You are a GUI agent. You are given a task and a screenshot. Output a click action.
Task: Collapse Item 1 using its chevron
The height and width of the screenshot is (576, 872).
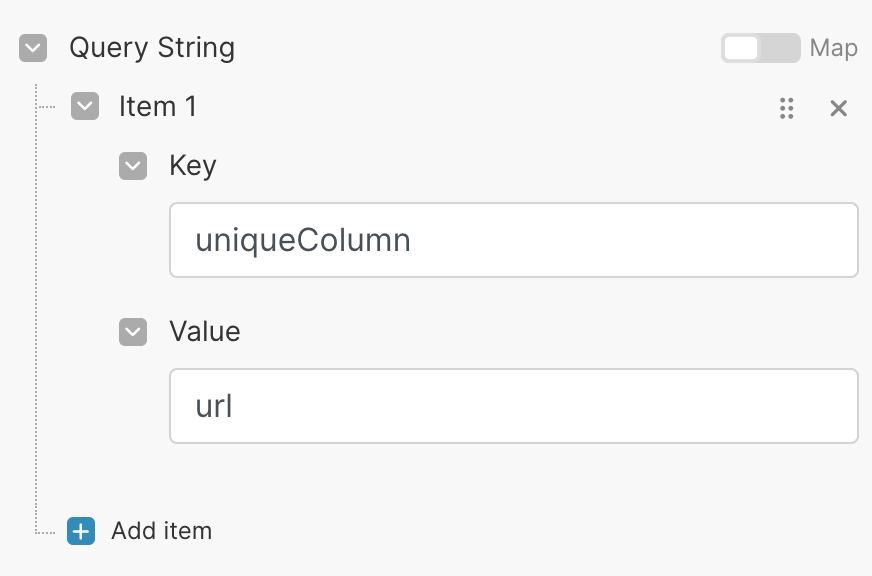85,107
